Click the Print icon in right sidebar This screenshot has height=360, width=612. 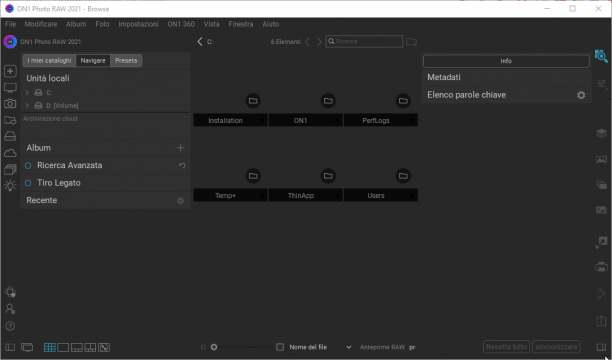click(601, 267)
